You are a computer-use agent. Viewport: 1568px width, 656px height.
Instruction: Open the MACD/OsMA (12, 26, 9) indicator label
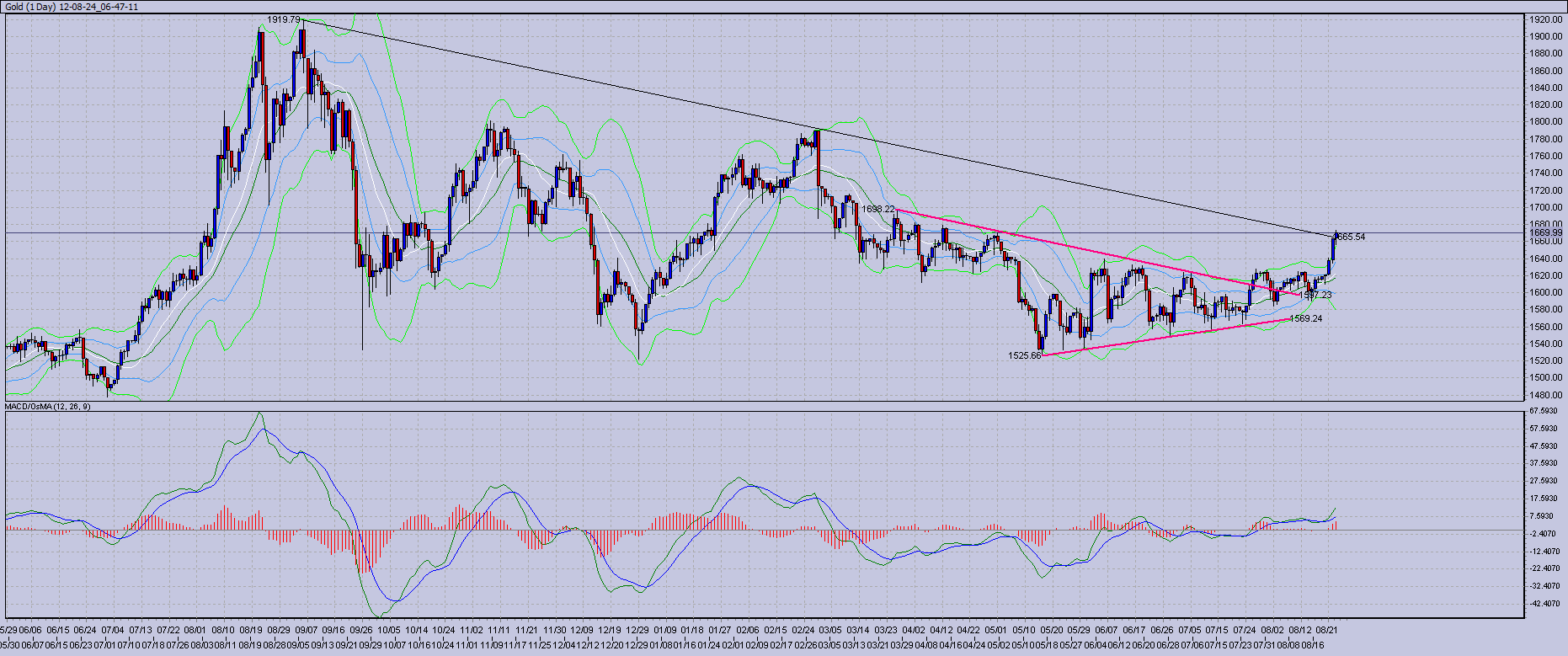(48, 406)
